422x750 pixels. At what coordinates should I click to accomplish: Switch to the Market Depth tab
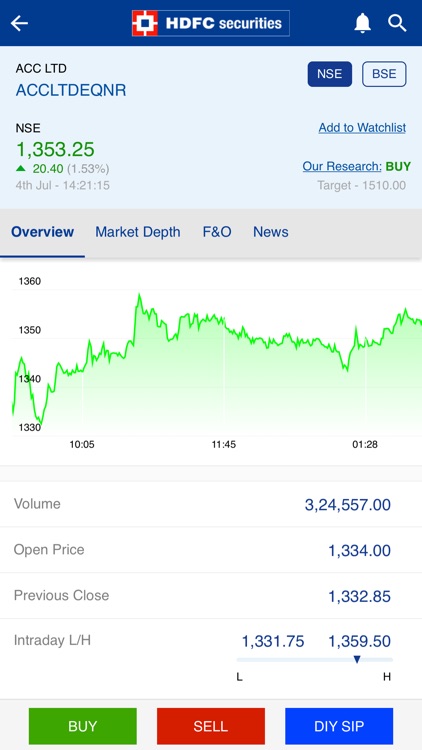pos(138,232)
